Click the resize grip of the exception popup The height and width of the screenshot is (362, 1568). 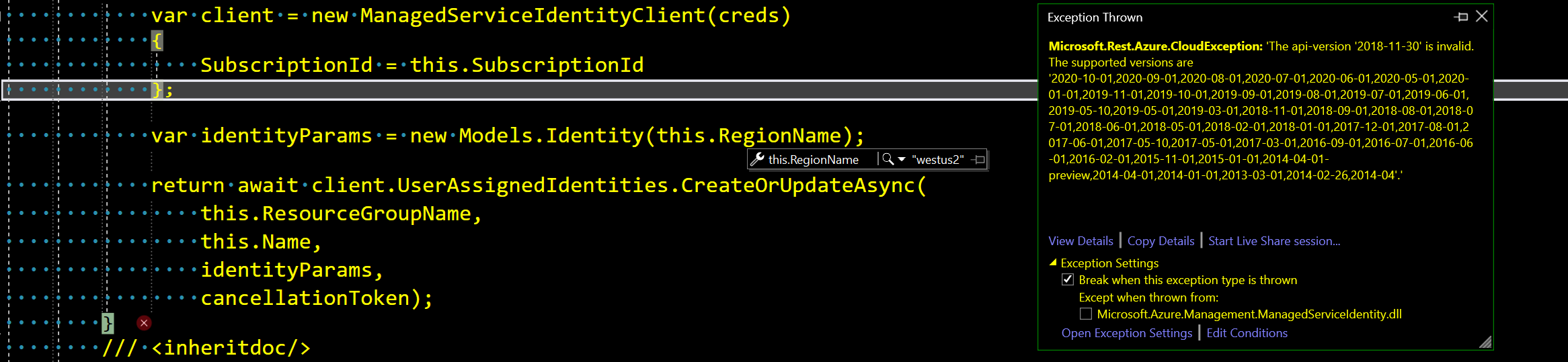point(1485,342)
